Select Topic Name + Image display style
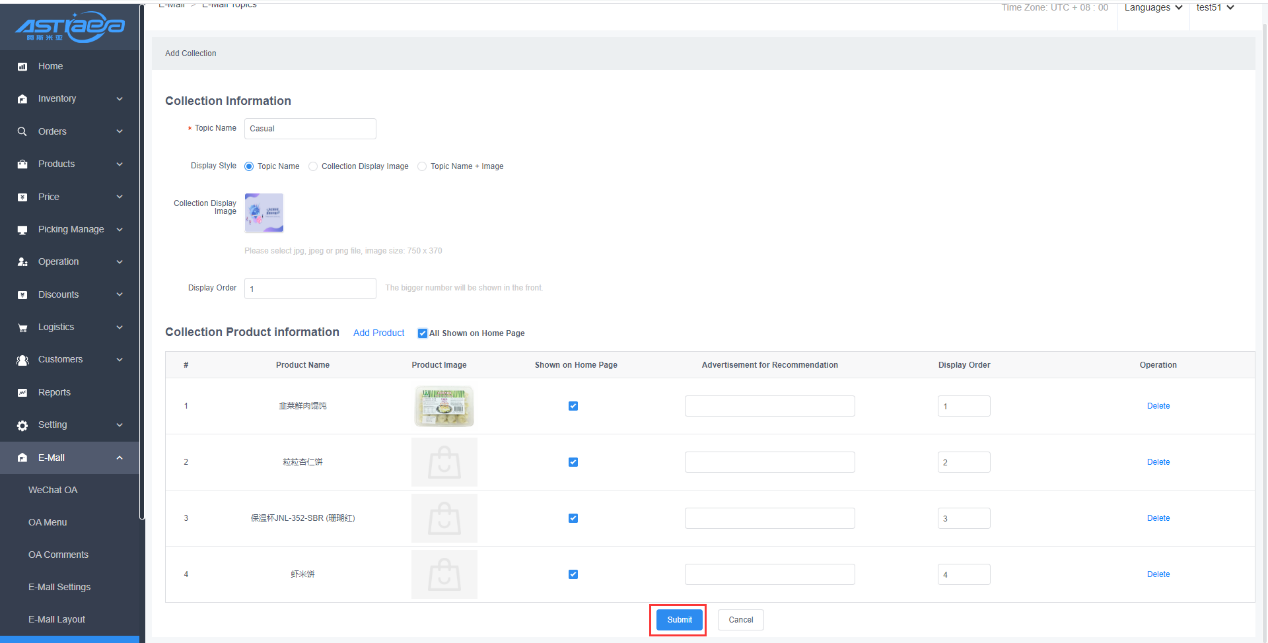This screenshot has height=643, width=1268. coord(422,166)
